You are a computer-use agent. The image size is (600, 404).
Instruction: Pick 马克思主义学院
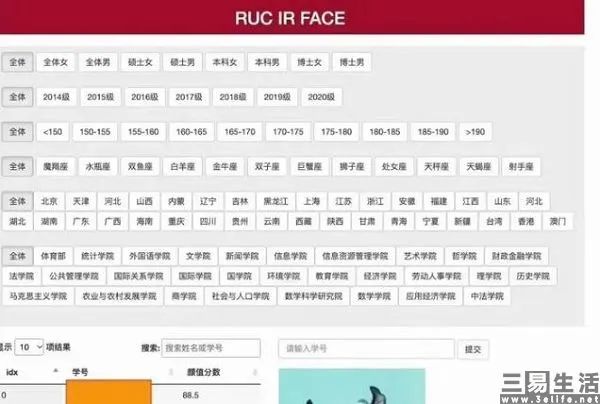(x=38, y=296)
